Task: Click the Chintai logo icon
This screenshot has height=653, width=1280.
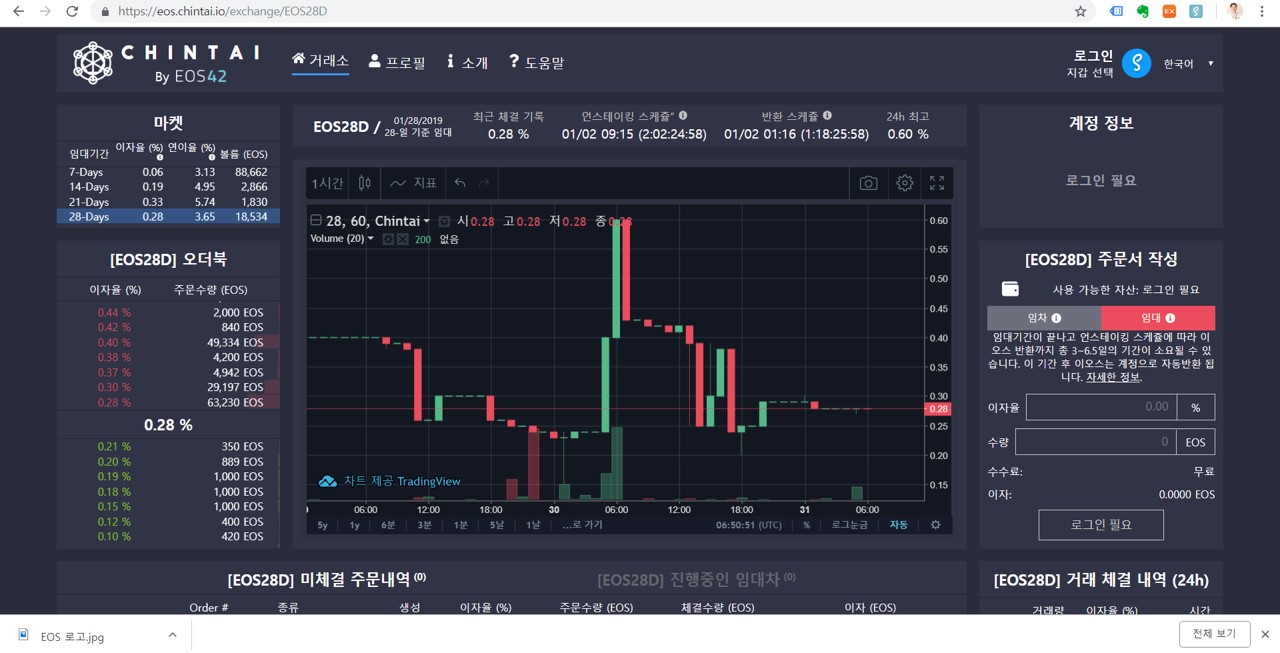Action: coord(92,62)
